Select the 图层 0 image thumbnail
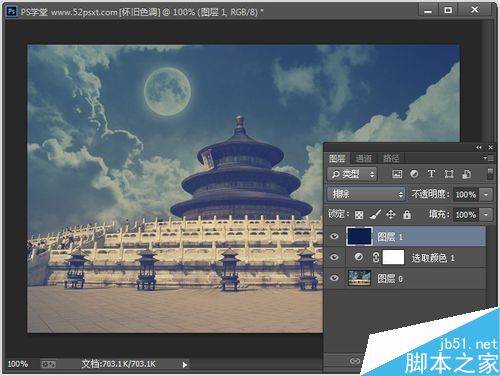Screen dimensions: 500x376 tap(359, 278)
